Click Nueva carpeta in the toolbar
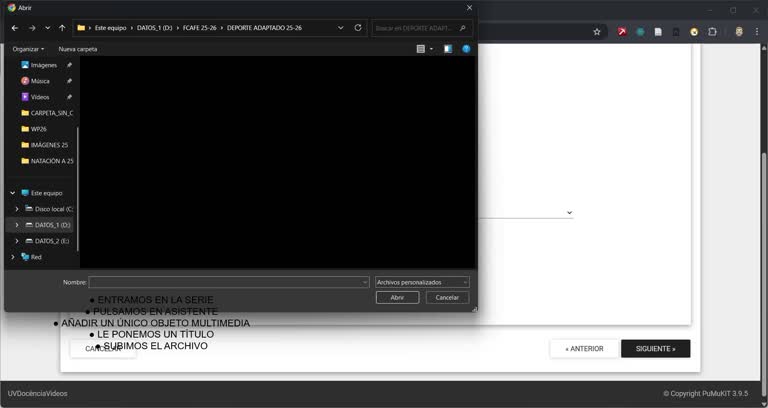This screenshot has width=768, height=408. (x=78, y=48)
